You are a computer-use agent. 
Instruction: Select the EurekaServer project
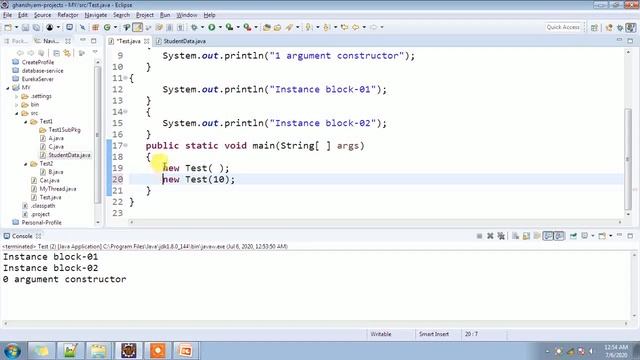(38, 79)
